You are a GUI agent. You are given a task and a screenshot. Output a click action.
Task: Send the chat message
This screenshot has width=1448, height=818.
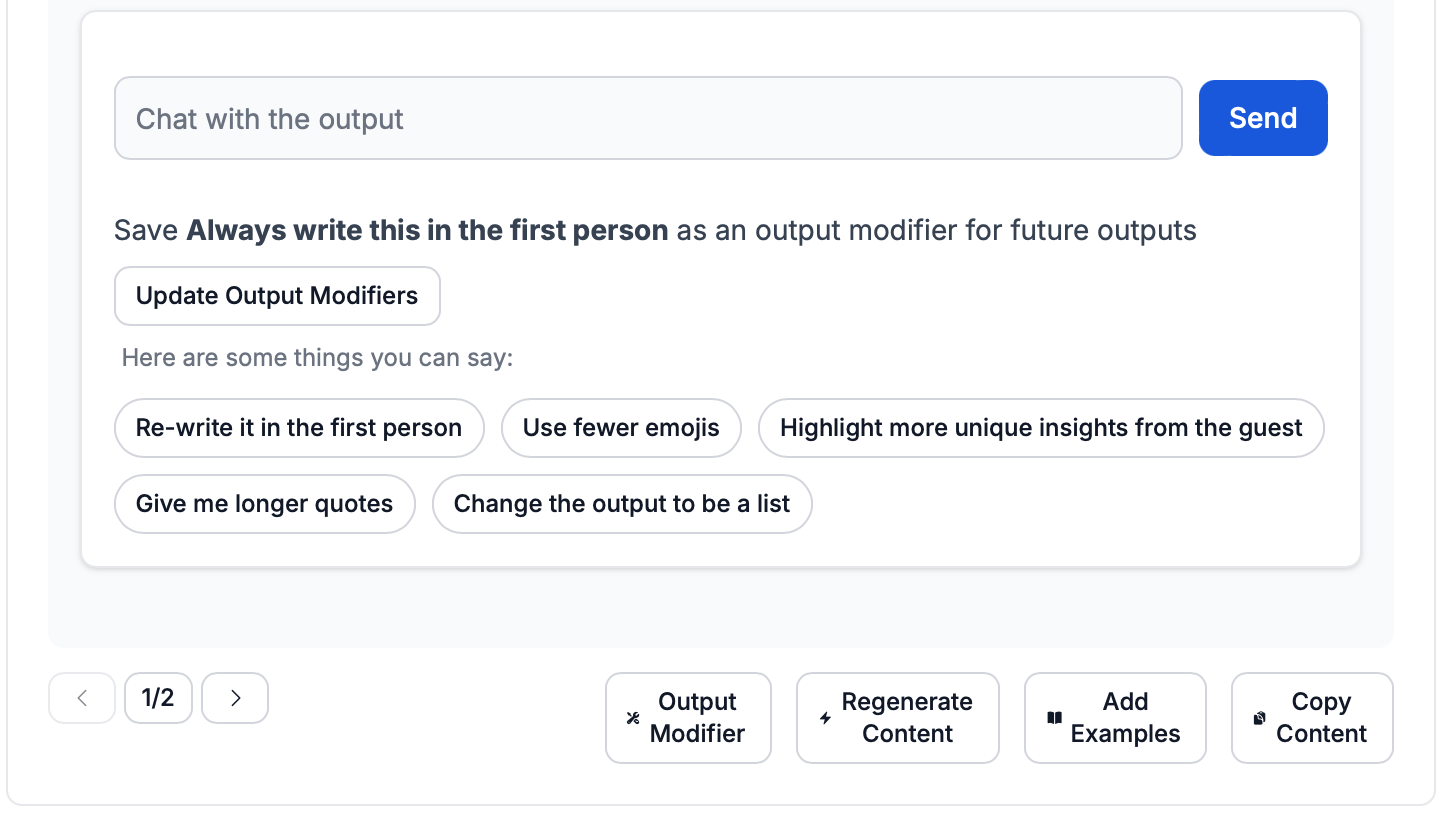(1262, 118)
